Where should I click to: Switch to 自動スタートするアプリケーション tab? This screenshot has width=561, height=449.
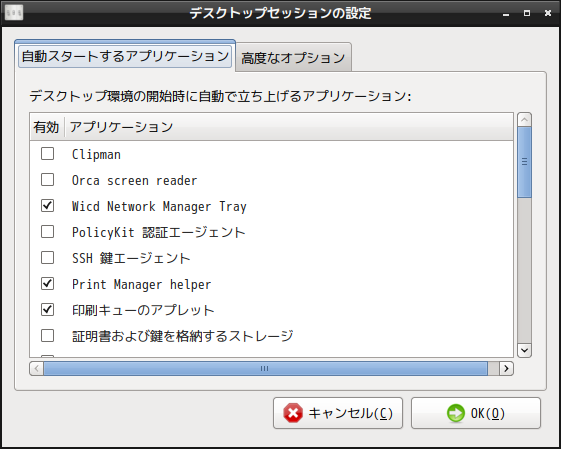tap(125, 56)
